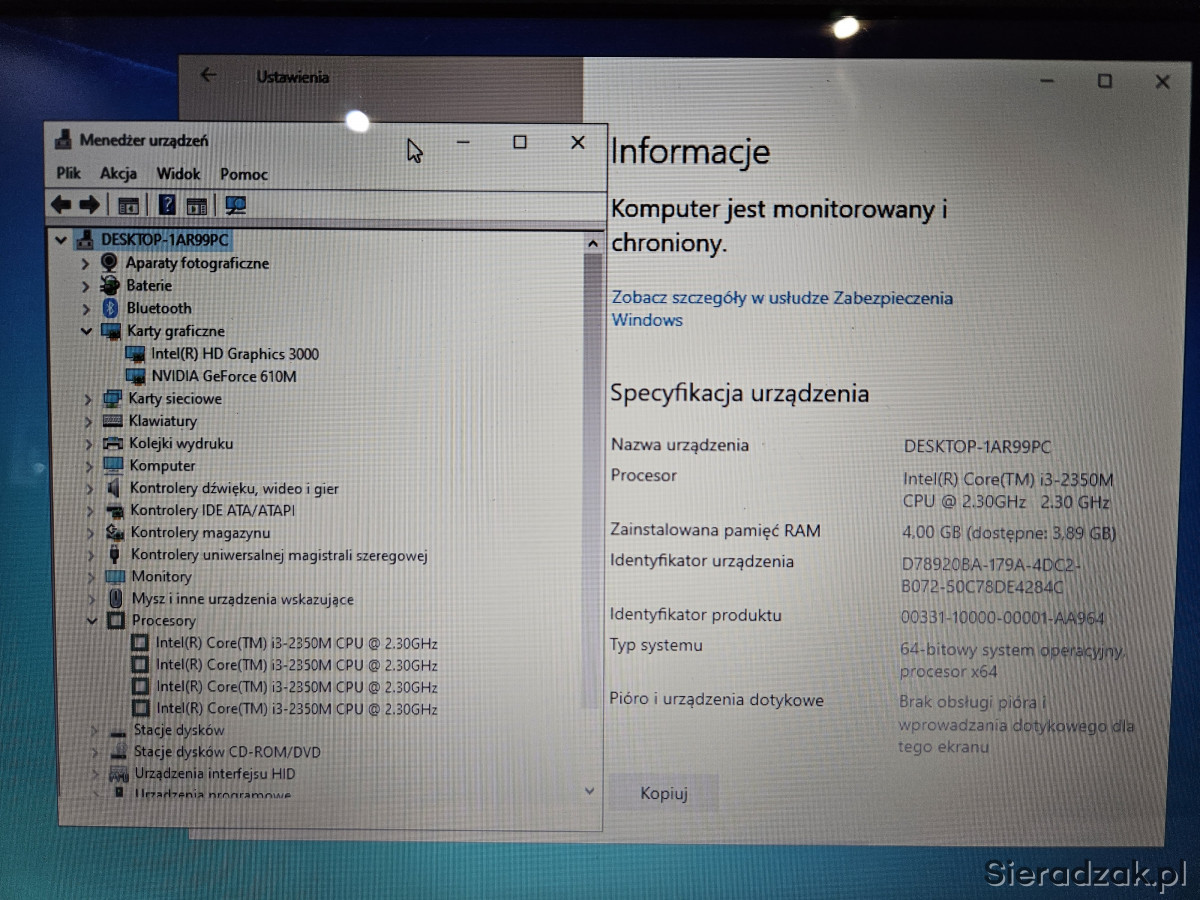Collapse the DESKTOP-1AR99PC root node

click(x=62, y=240)
